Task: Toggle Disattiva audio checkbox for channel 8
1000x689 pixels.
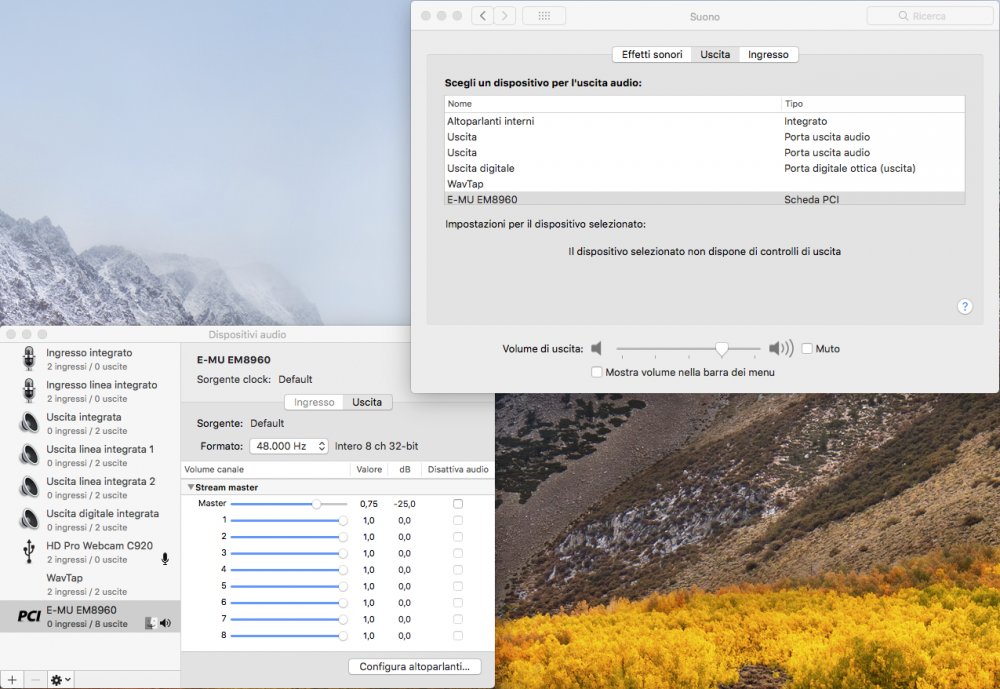Action: tap(458, 635)
